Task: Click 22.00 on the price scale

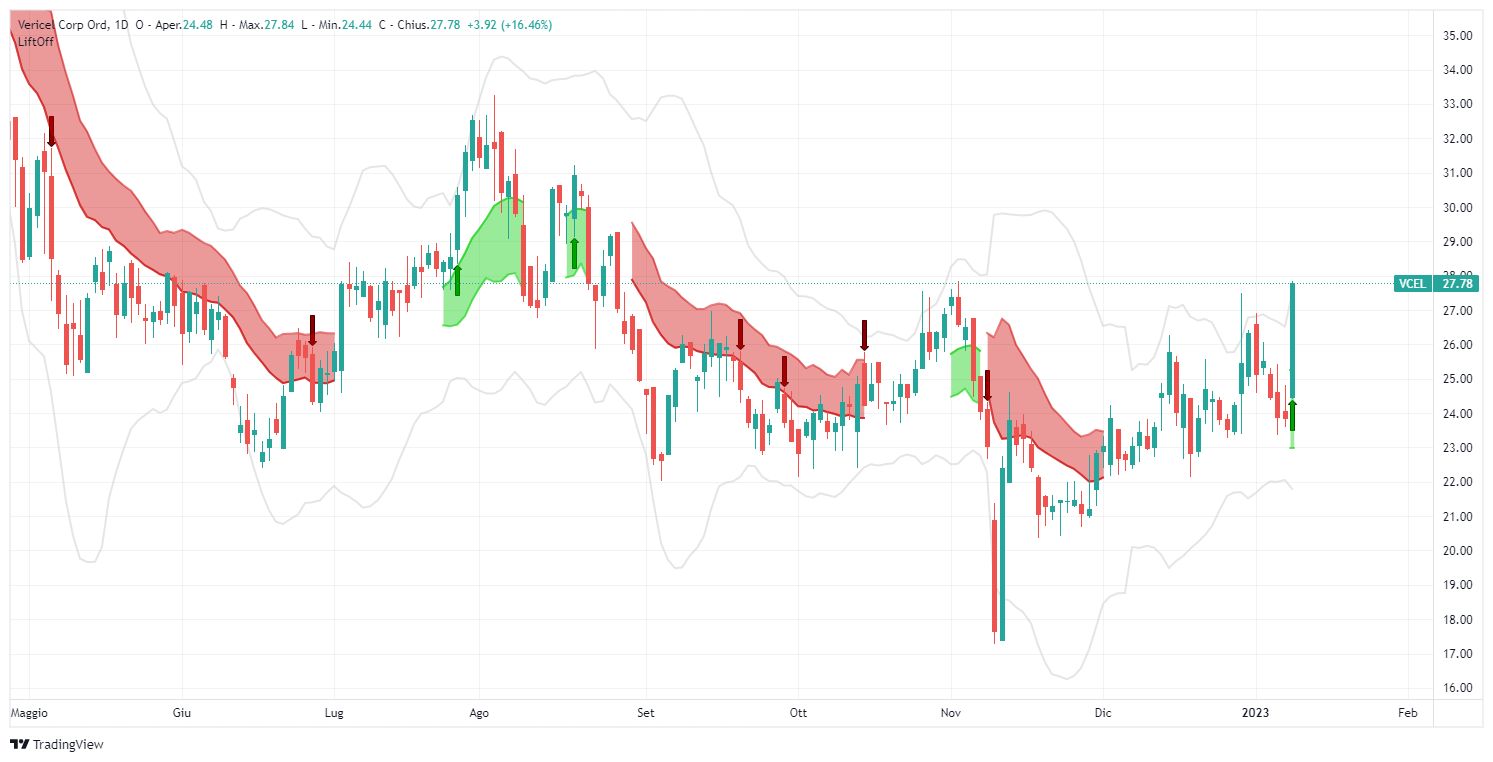Action: [x=1457, y=482]
